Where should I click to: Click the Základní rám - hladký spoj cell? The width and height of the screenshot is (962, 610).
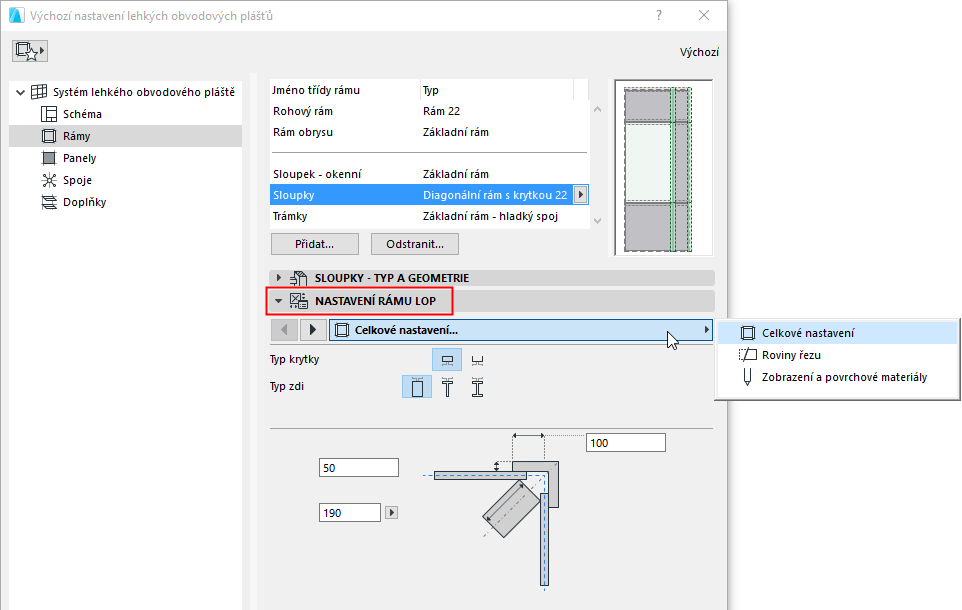pyautogui.click(x=490, y=216)
